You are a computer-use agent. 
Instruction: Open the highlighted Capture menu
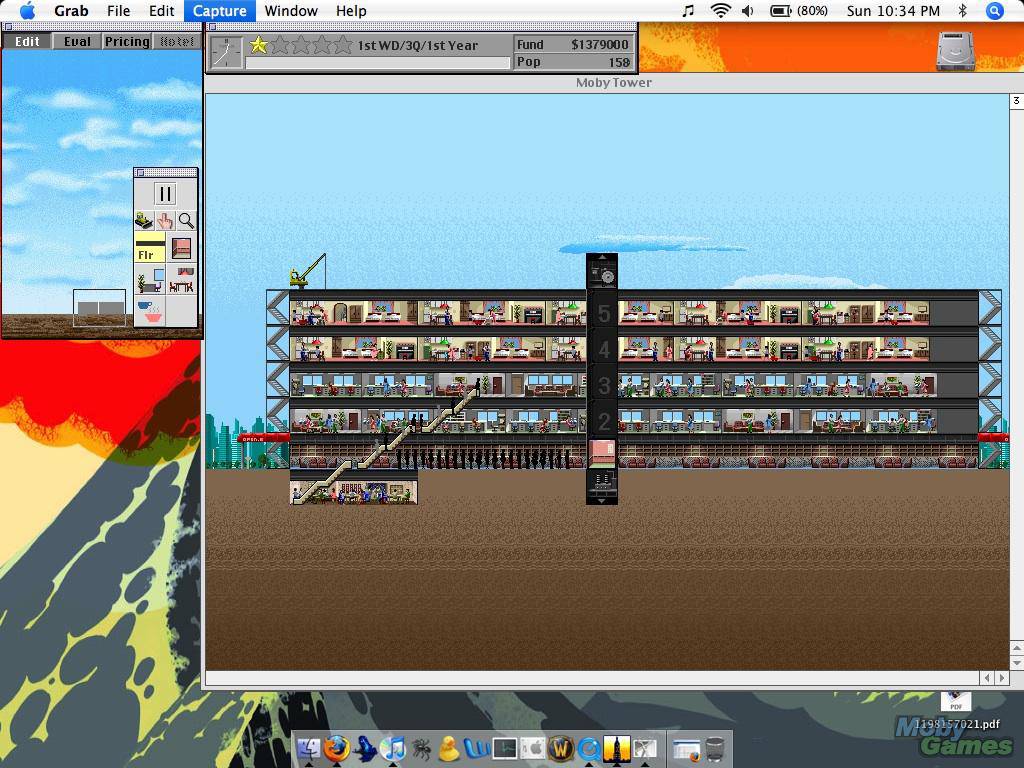[x=219, y=10]
